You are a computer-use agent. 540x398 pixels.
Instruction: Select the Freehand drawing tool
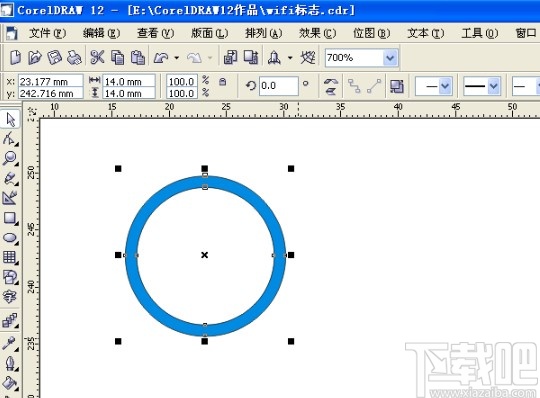10,178
